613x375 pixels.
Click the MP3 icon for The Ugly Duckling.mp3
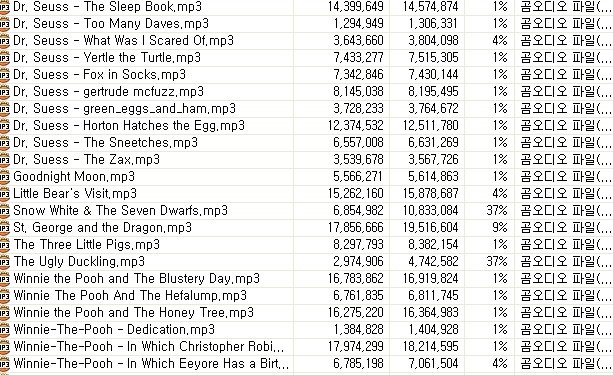point(4,262)
